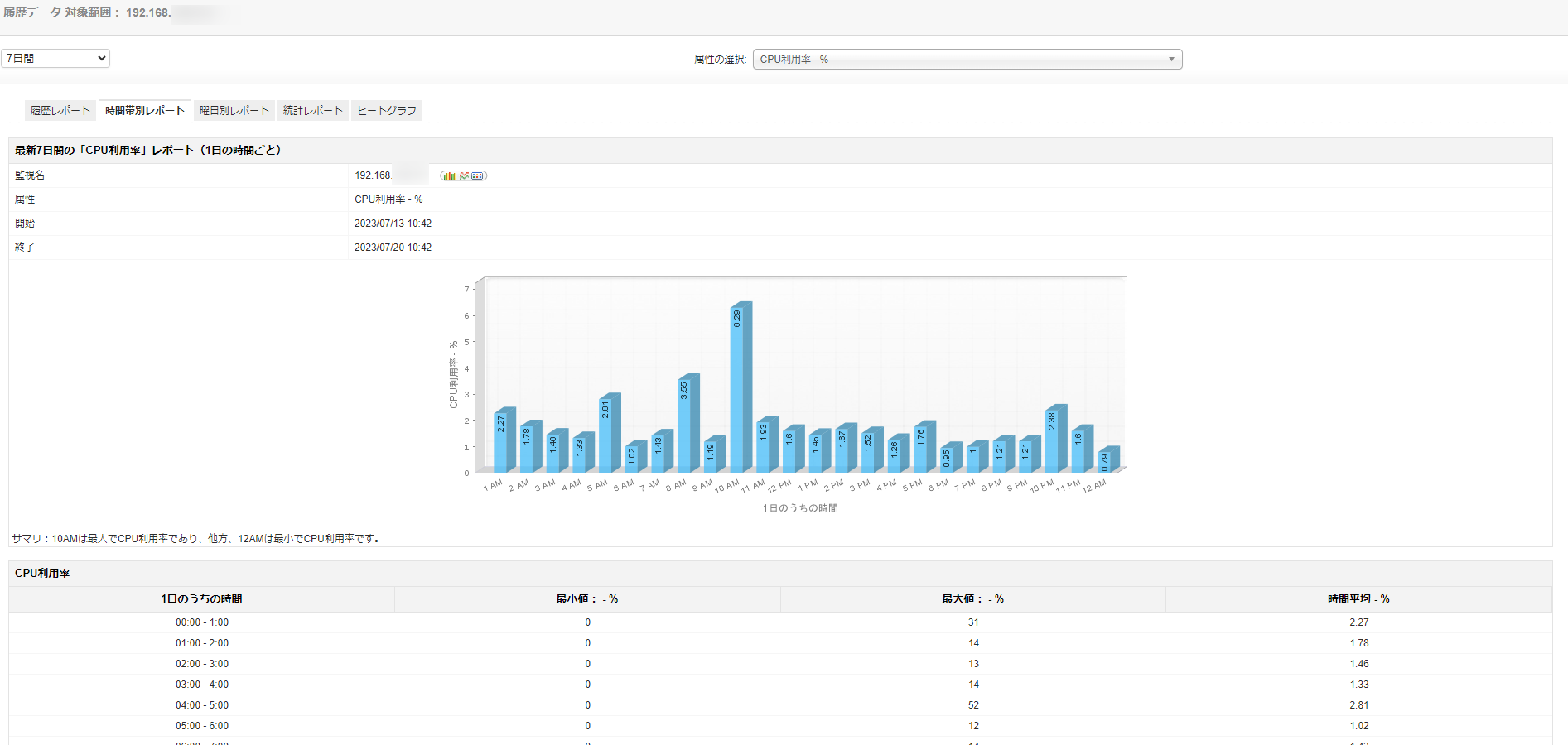The width and height of the screenshot is (1568, 745).
Task: Open the line graph icon beside the monitor name
Action: [x=464, y=175]
